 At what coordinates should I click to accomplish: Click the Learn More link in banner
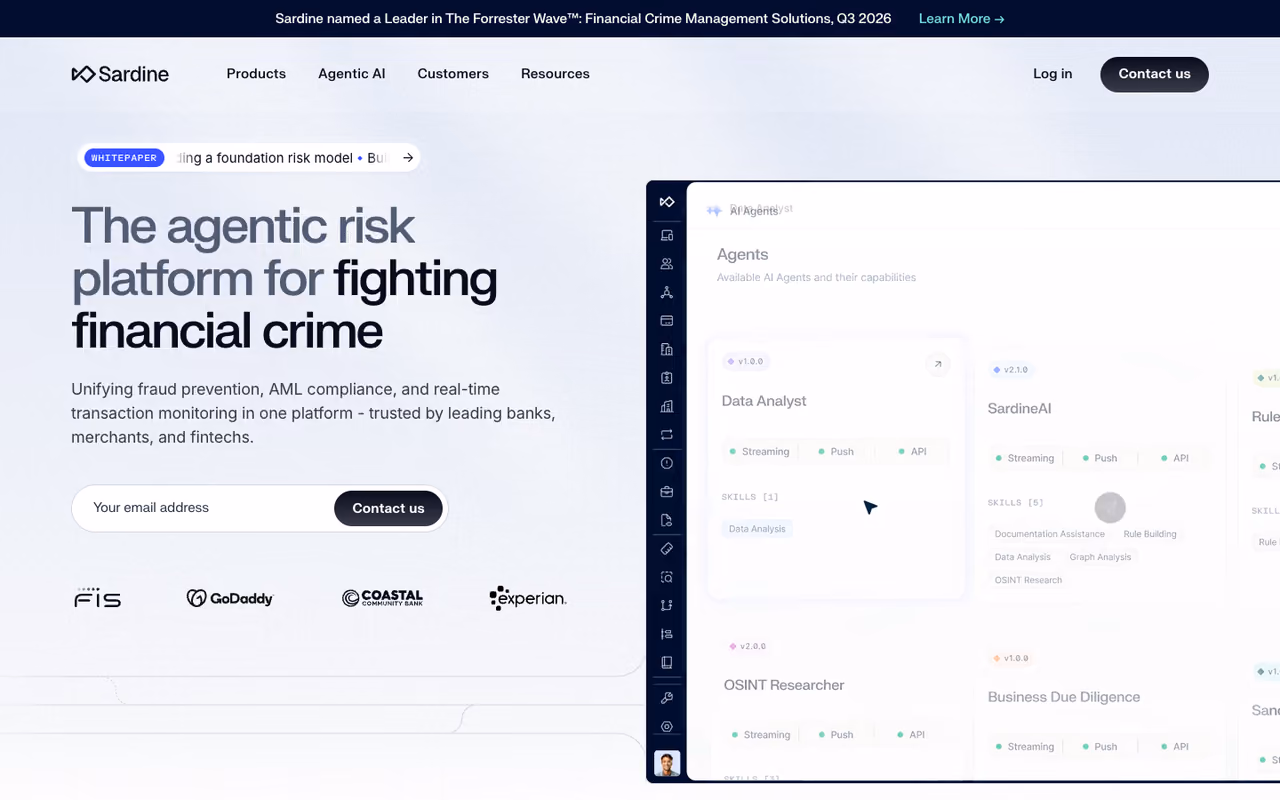coord(961,18)
